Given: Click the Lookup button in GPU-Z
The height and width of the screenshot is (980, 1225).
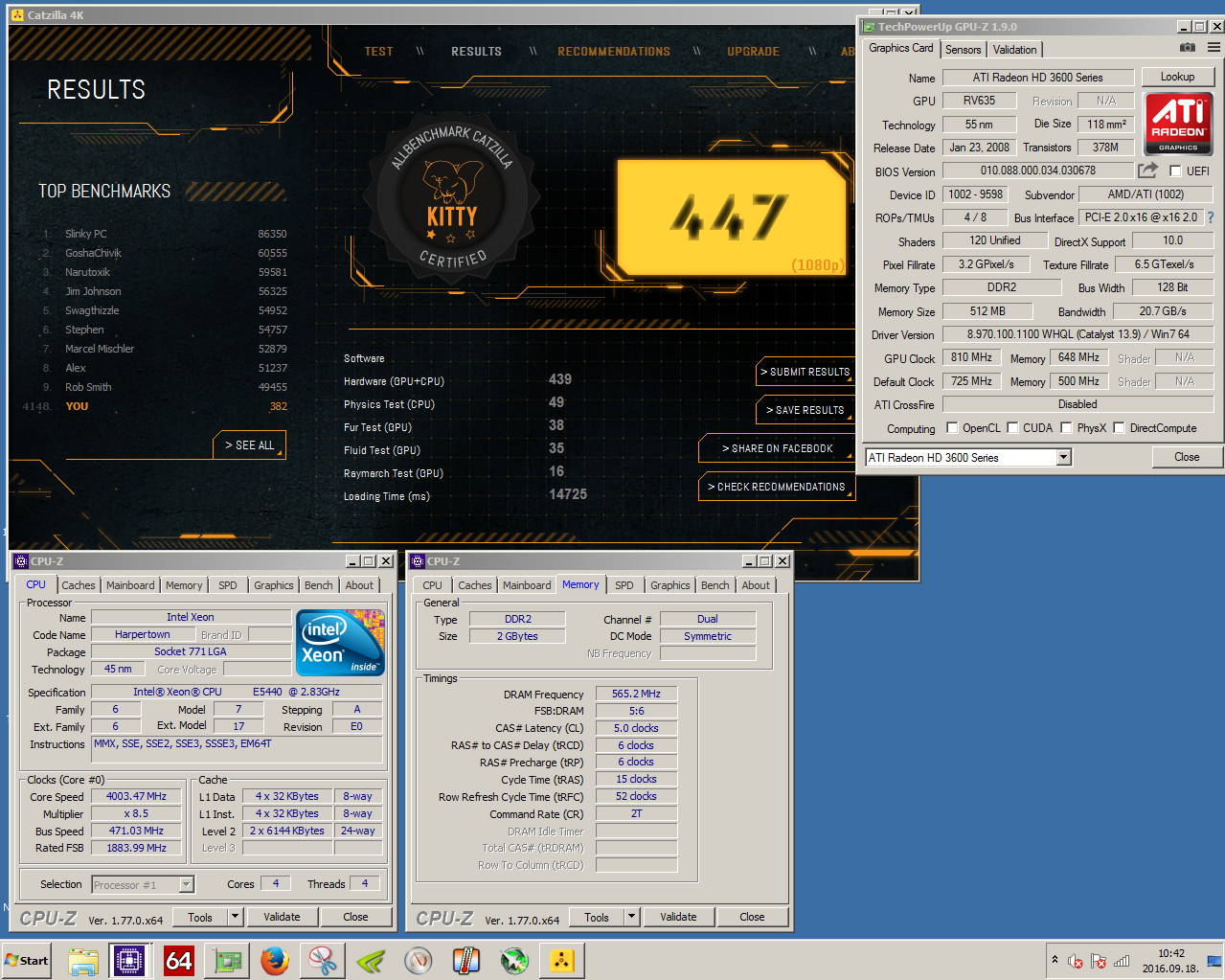Looking at the screenshot, I should tap(1177, 77).
